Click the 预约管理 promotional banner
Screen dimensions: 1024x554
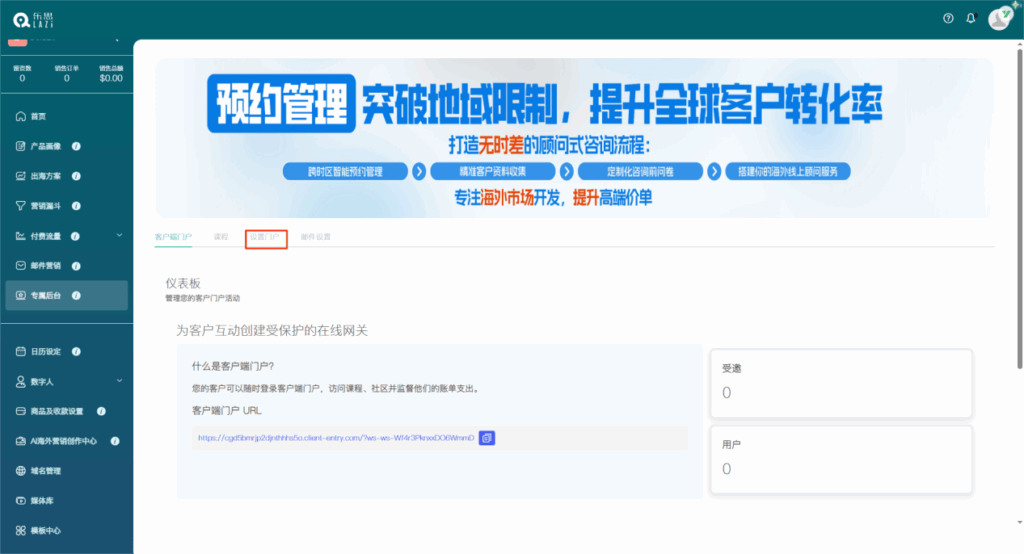click(574, 137)
